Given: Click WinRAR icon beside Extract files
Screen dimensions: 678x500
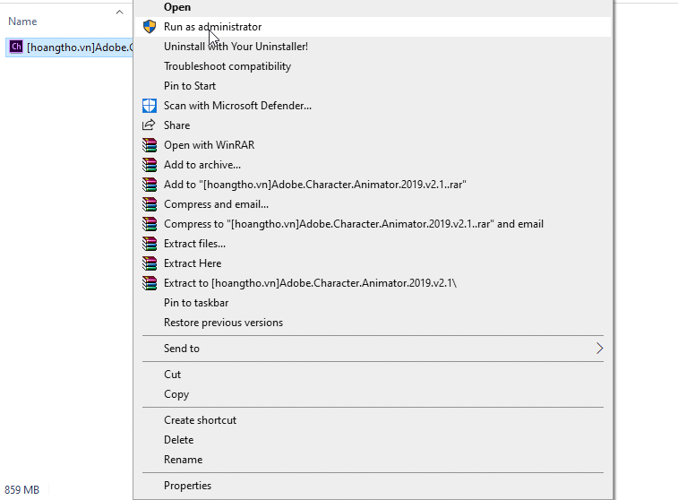Looking at the screenshot, I should (x=150, y=244).
